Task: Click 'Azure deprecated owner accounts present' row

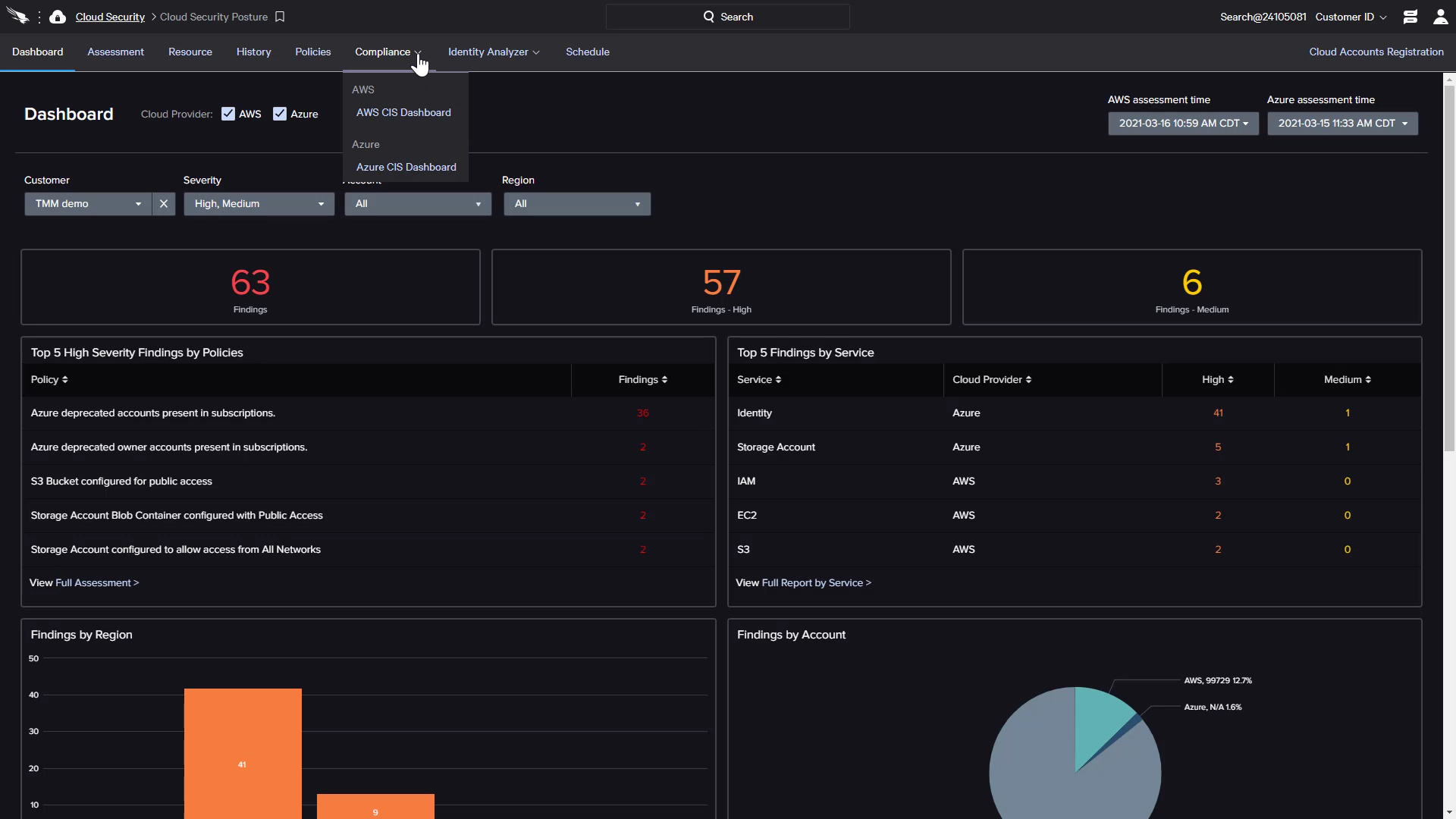Action: tap(369, 447)
